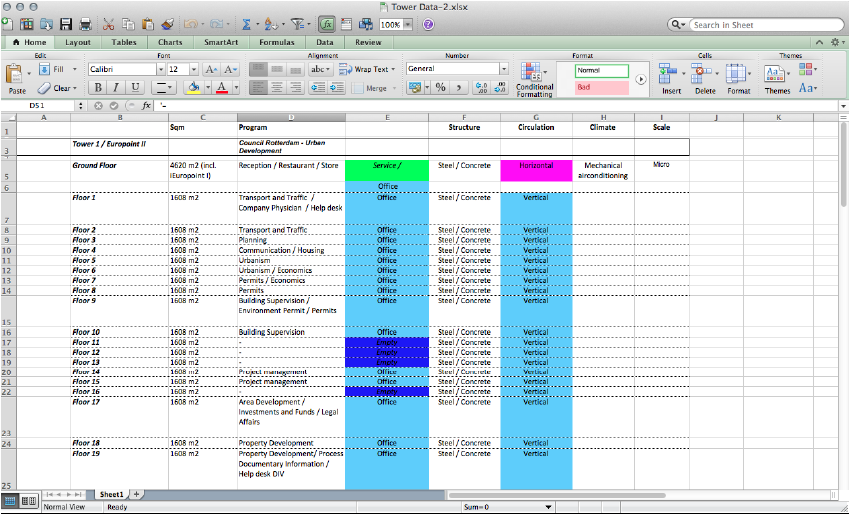850x514 pixels.
Task: Open the Fill options dropdown
Action: (x=75, y=69)
